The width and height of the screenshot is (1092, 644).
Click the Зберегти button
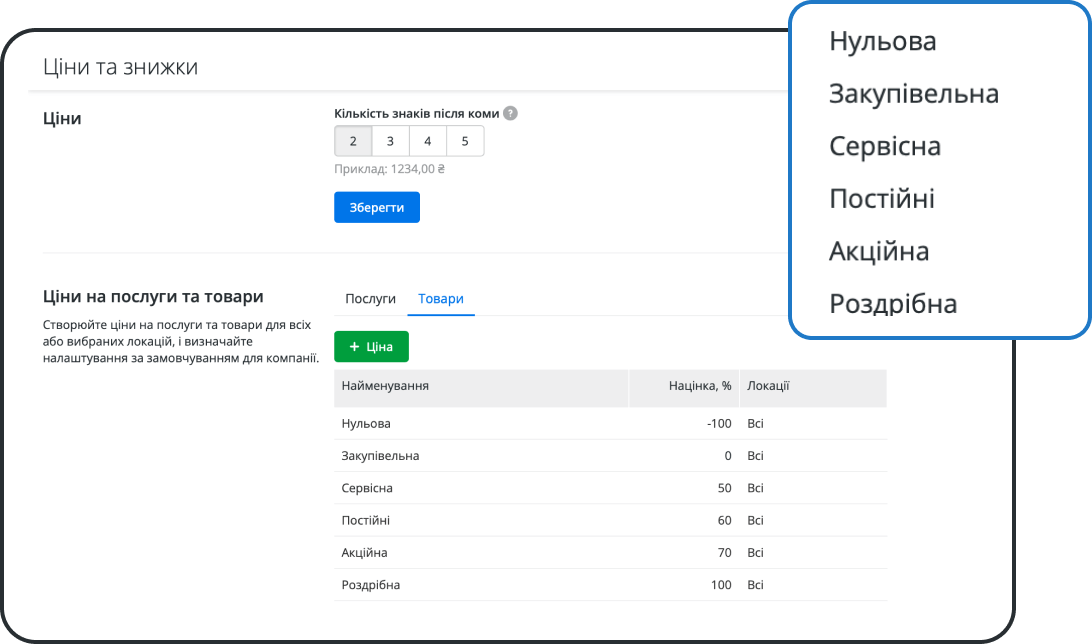pos(377,207)
